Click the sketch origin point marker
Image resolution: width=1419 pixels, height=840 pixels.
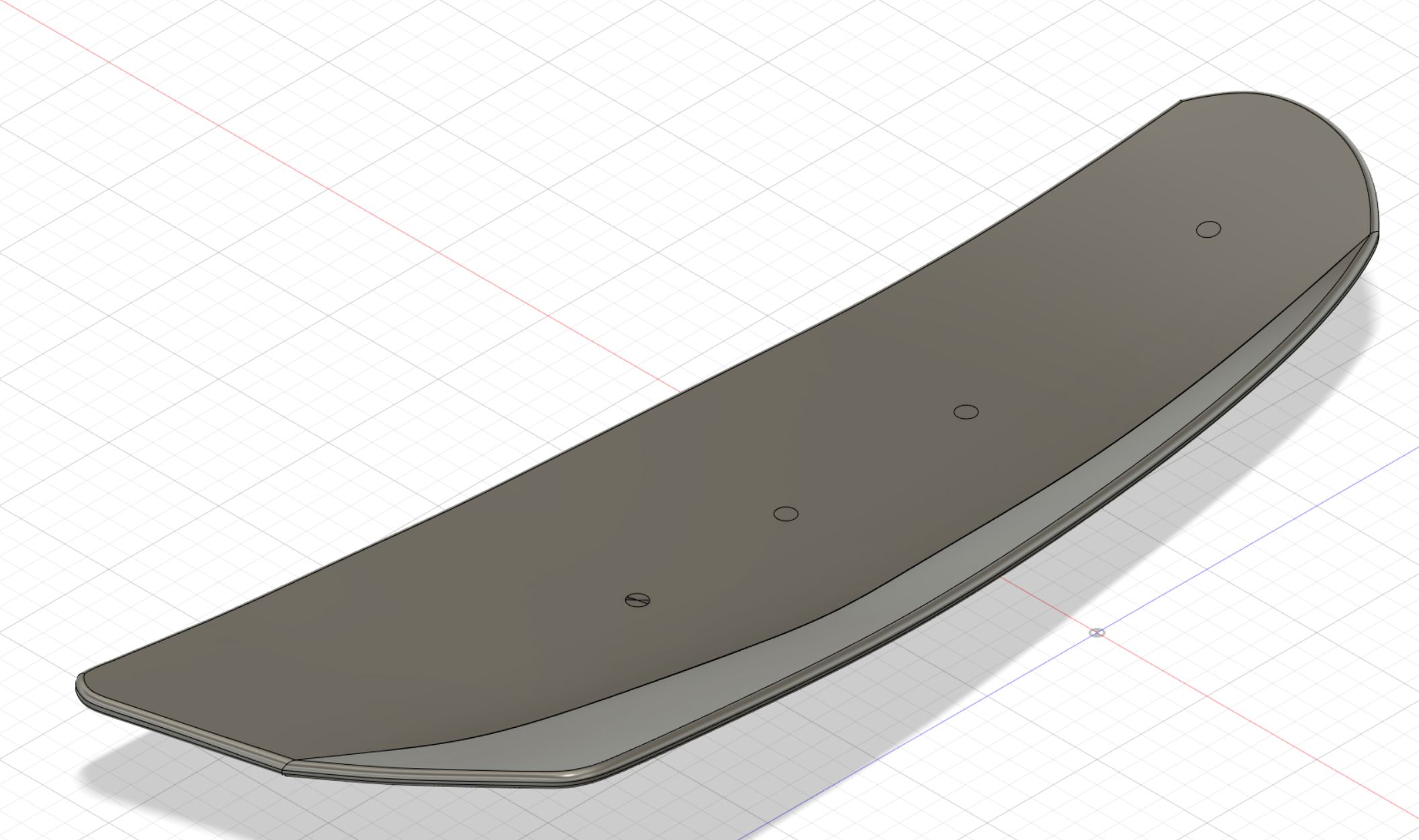click(x=1097, y=633)
